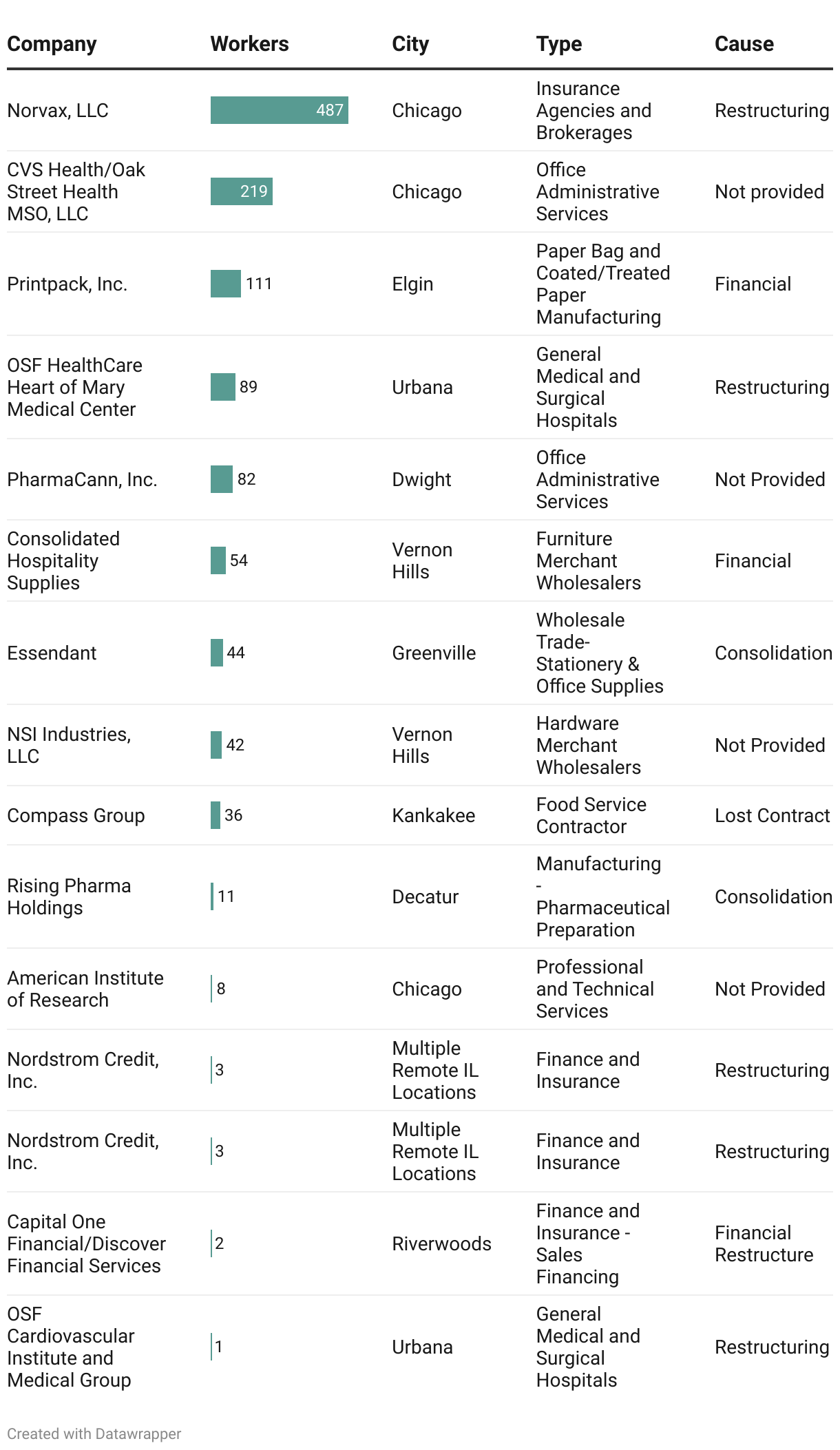Click the Riverwoods city cell

point(441,1243)
